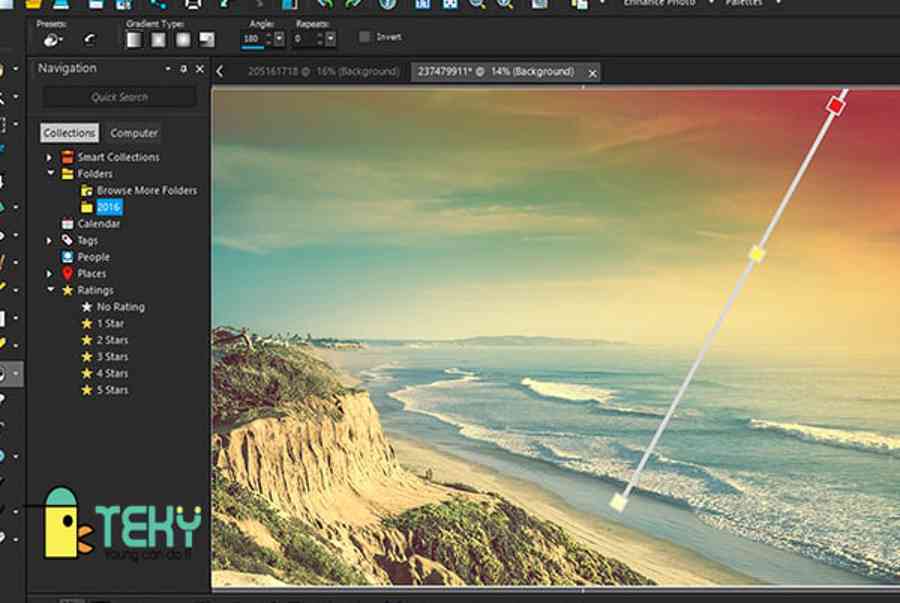Image resolution: width=900 pixels, height=603 pixels.
Task: Open Calendar in the Navigation tree
Action: coord(99,224)
